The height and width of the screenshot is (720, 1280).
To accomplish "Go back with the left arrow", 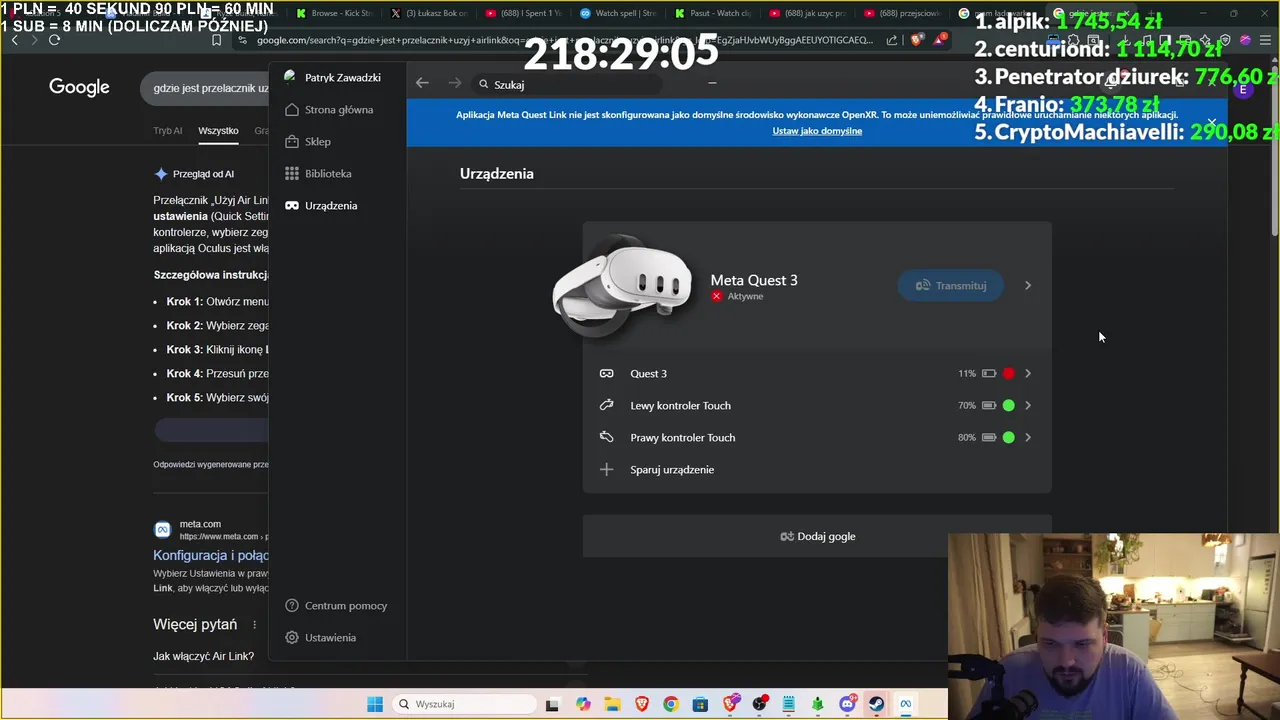I will pyautogui.click(x=422, y=84).
